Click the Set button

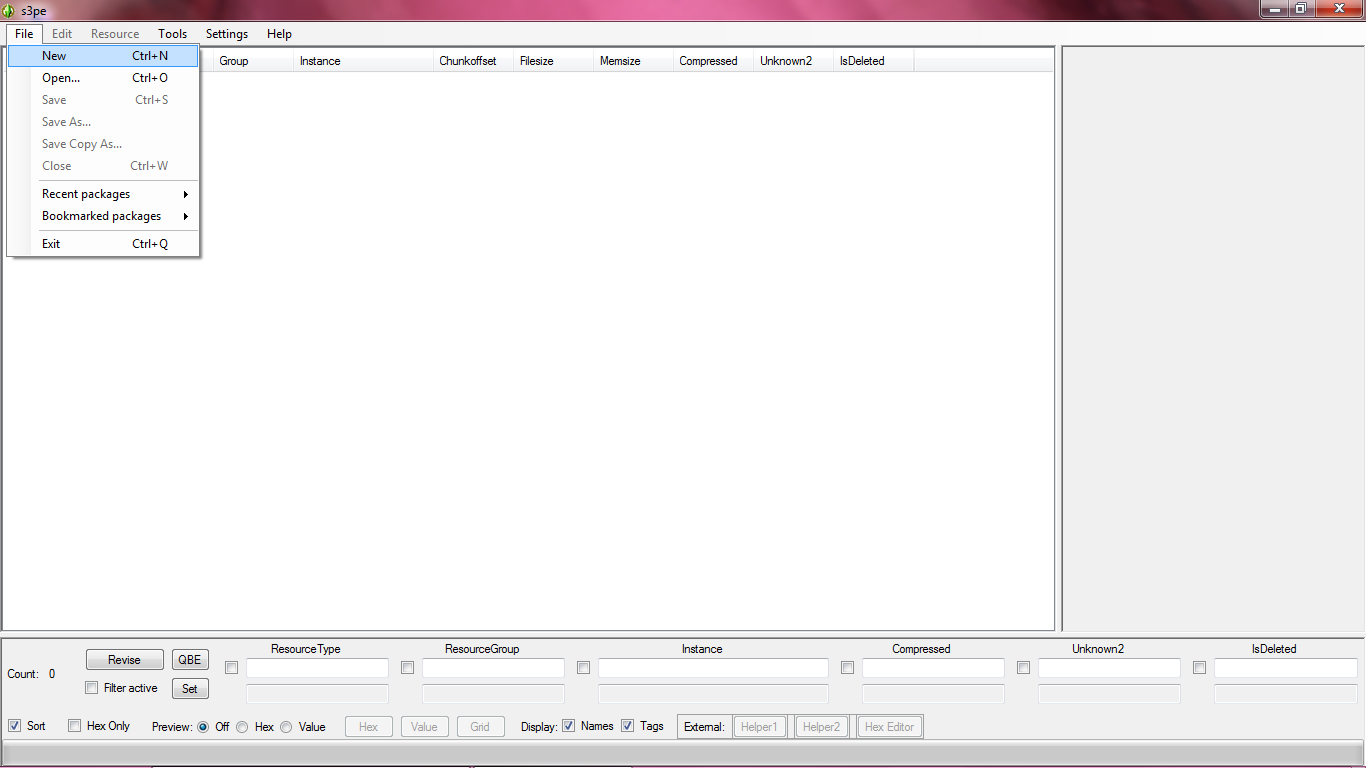coord(189,688)
